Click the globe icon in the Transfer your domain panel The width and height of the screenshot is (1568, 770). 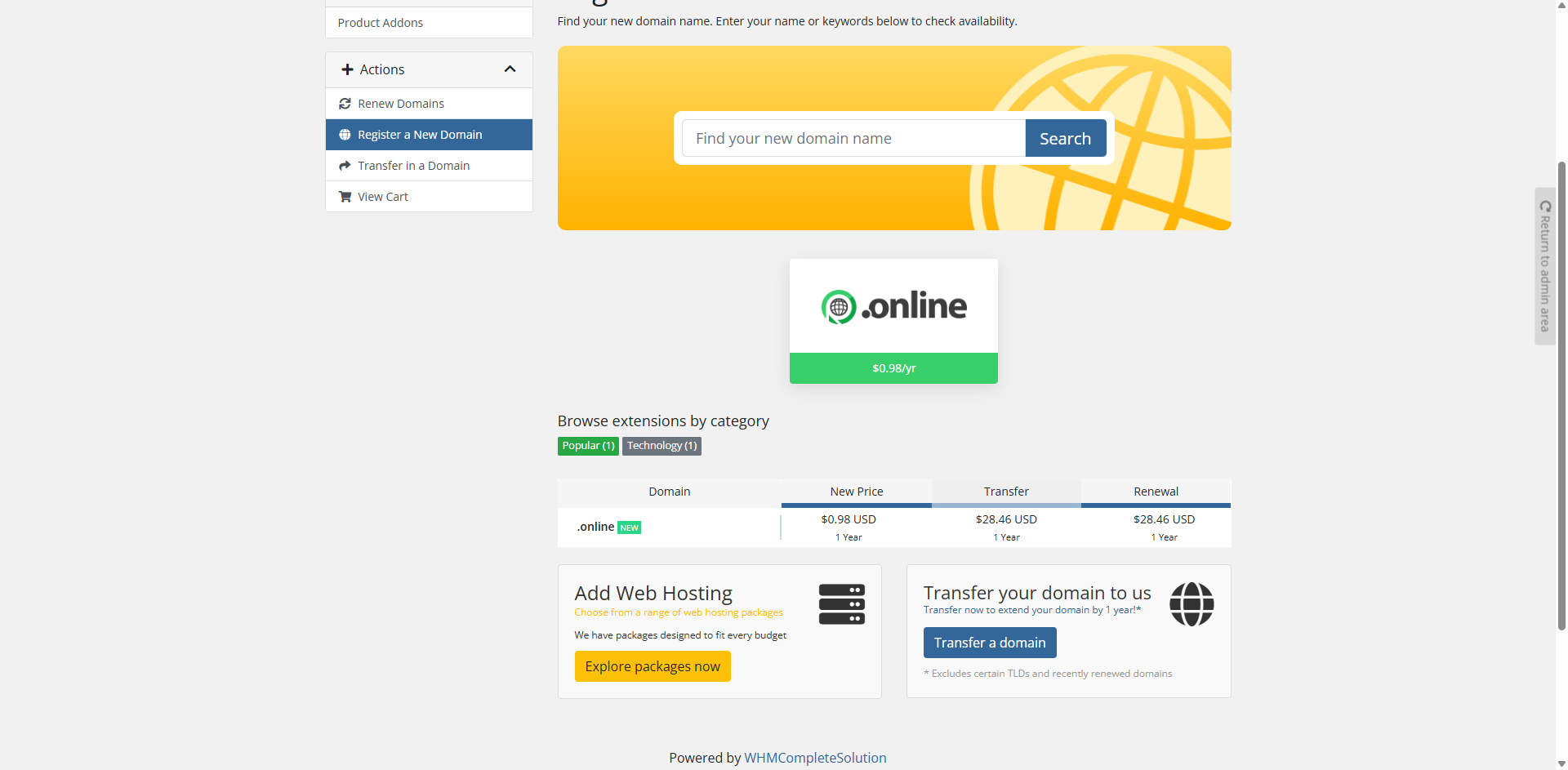tap(1191, 604)
